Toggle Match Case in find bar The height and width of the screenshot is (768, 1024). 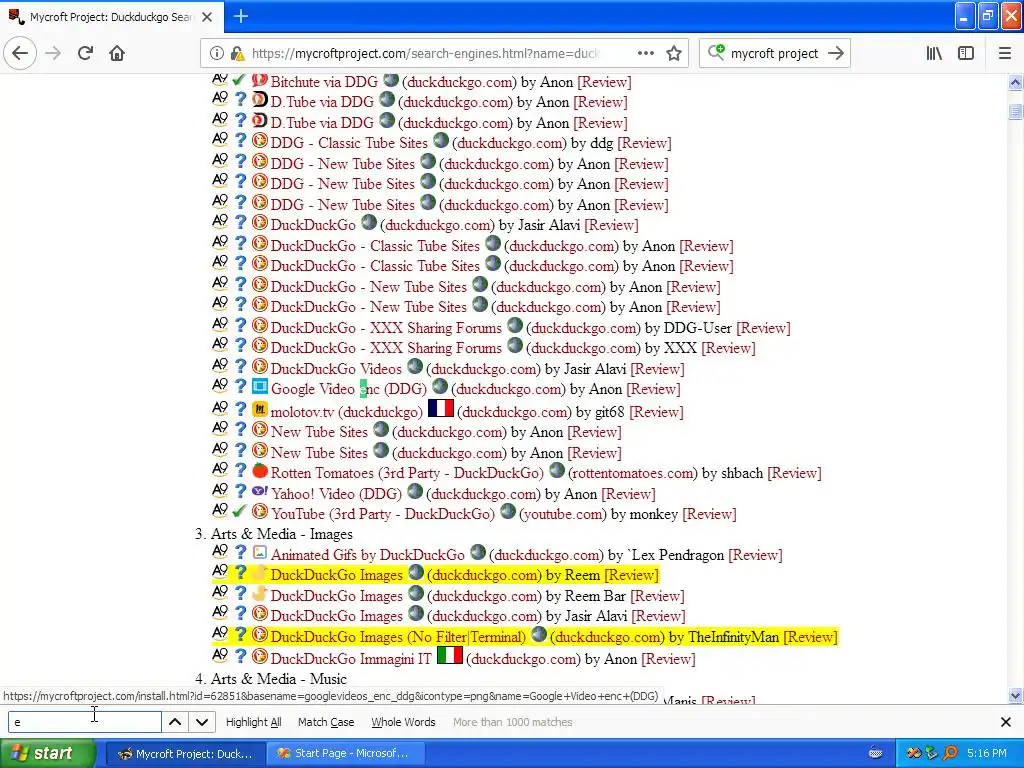326,722
